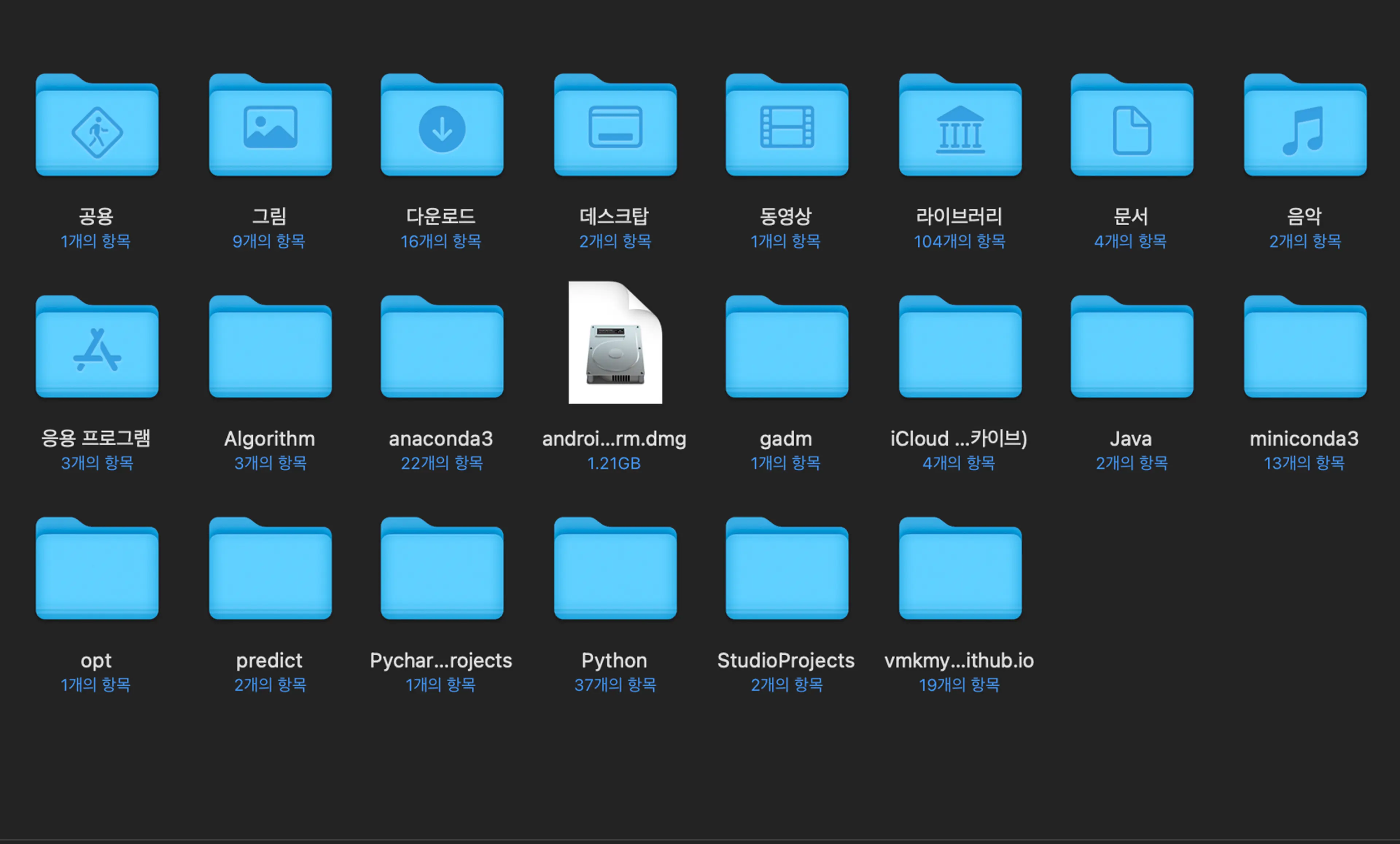Select the 다운로드 downloads folder icon
Viewport: 1400px width, 844px height.
442,125
